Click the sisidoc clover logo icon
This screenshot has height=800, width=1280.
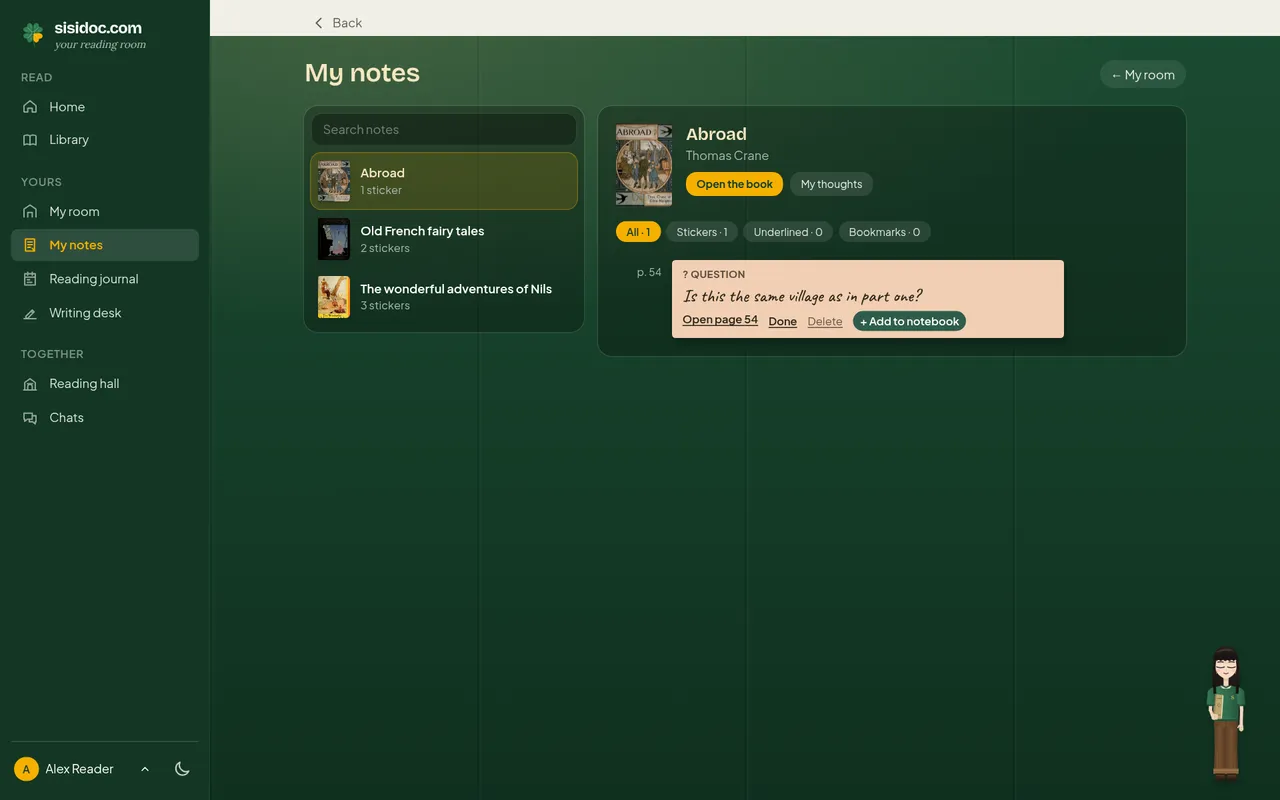33,34
